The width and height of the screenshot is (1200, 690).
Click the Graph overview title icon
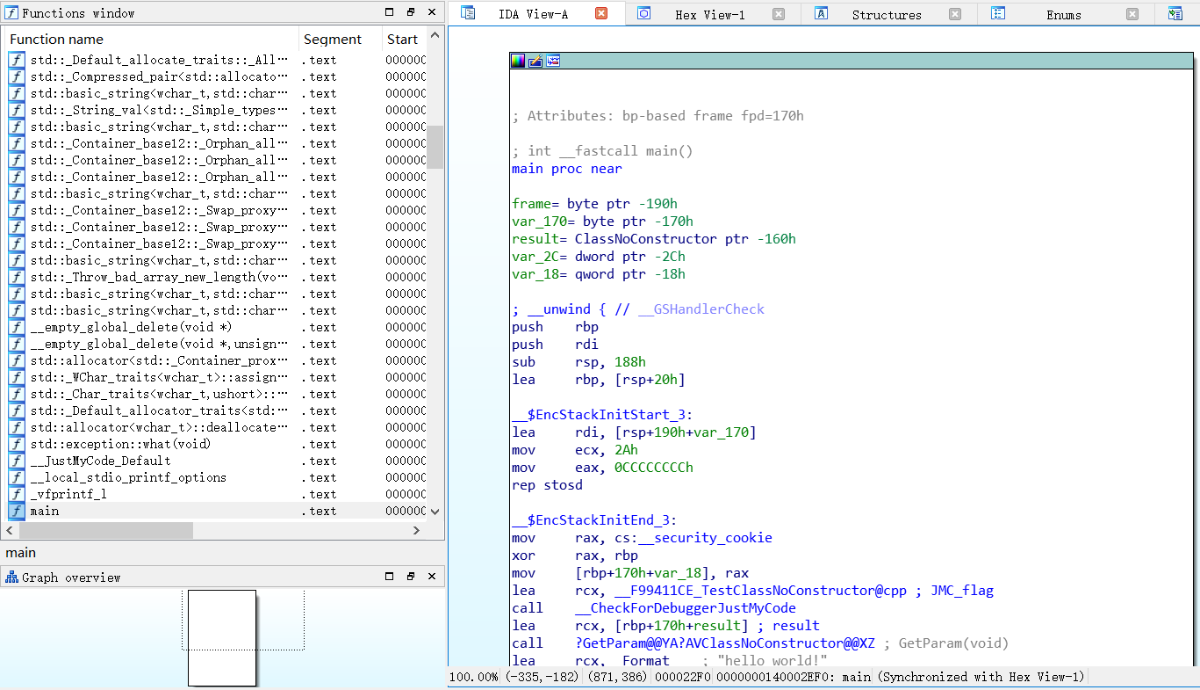tap(13, 577)
